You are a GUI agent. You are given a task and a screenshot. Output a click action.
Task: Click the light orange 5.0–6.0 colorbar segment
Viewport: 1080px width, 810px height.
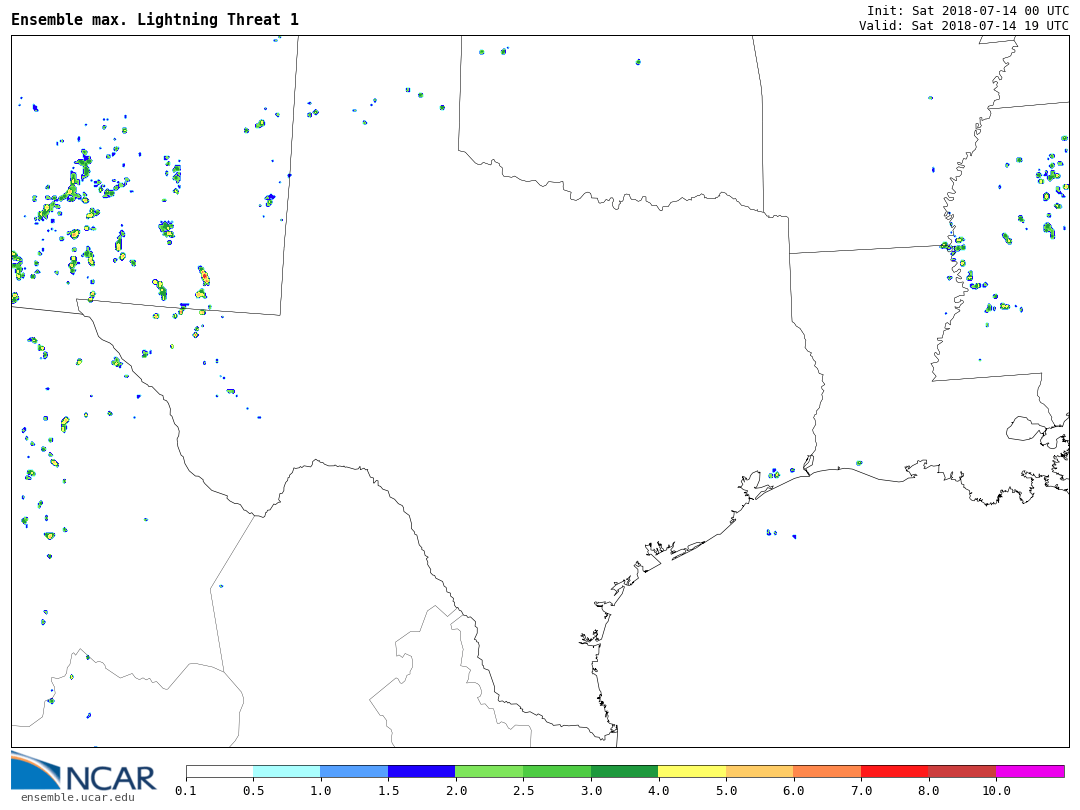(760, 771)
